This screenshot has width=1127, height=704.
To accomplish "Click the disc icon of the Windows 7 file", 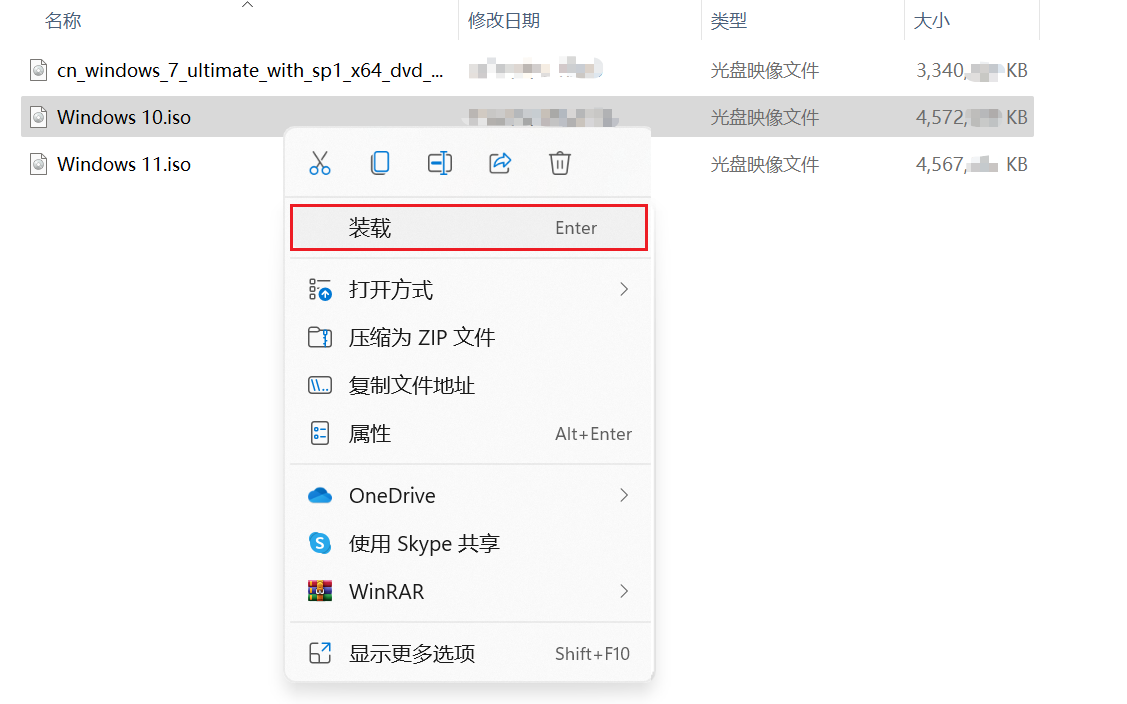I will pos(39,70).
